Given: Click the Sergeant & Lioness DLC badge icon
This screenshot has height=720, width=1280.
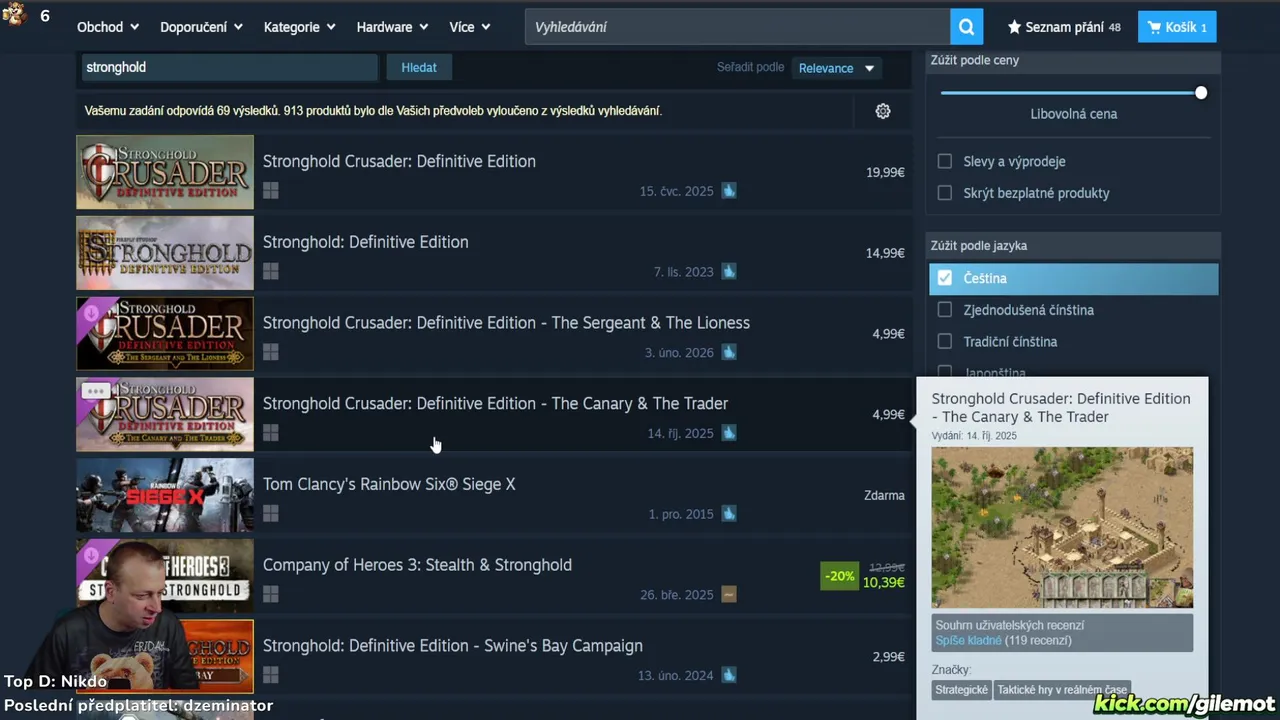Looking at the screenshot, I should [91, 313].
